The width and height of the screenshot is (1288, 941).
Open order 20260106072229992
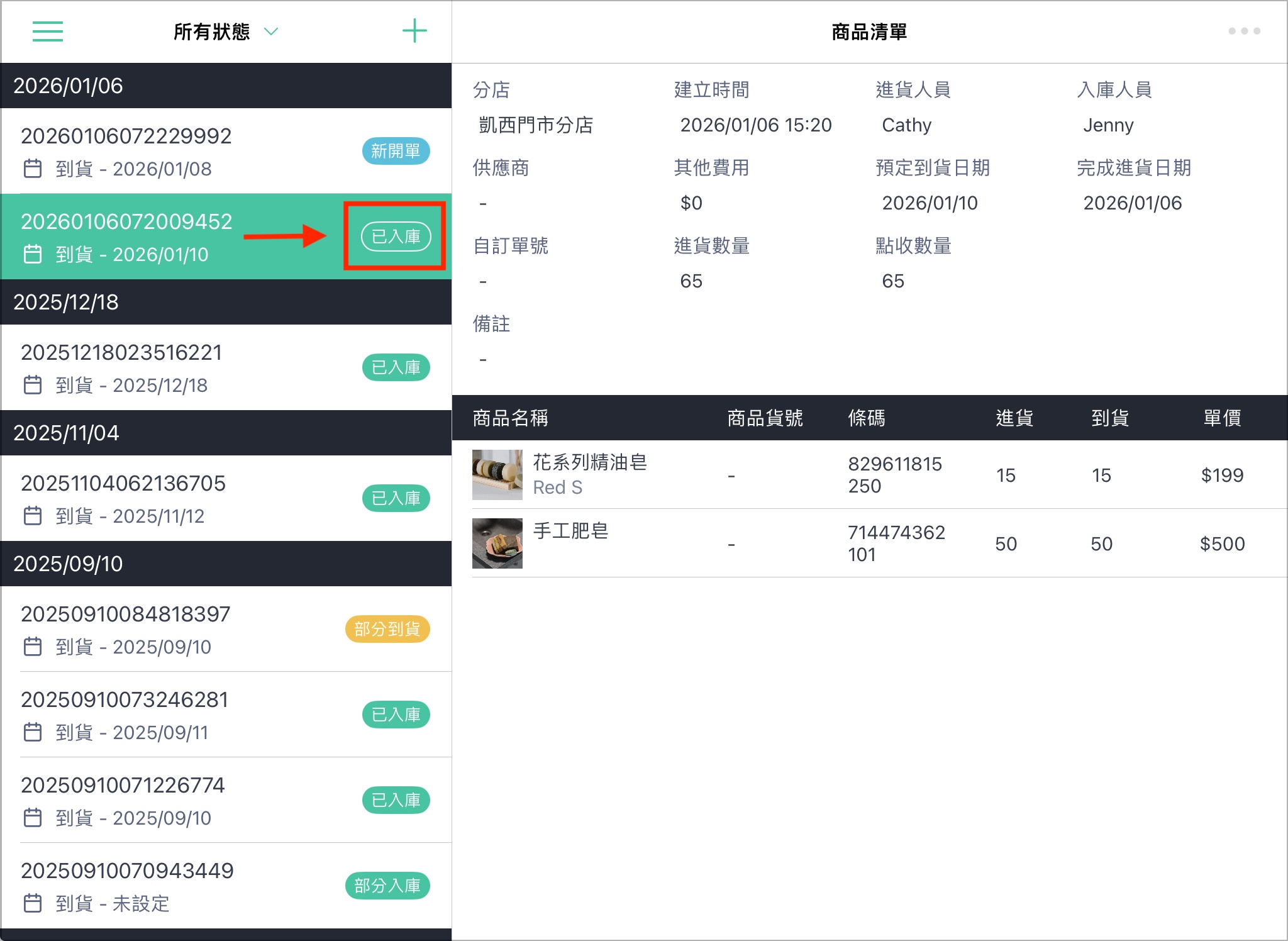[226, 151]
